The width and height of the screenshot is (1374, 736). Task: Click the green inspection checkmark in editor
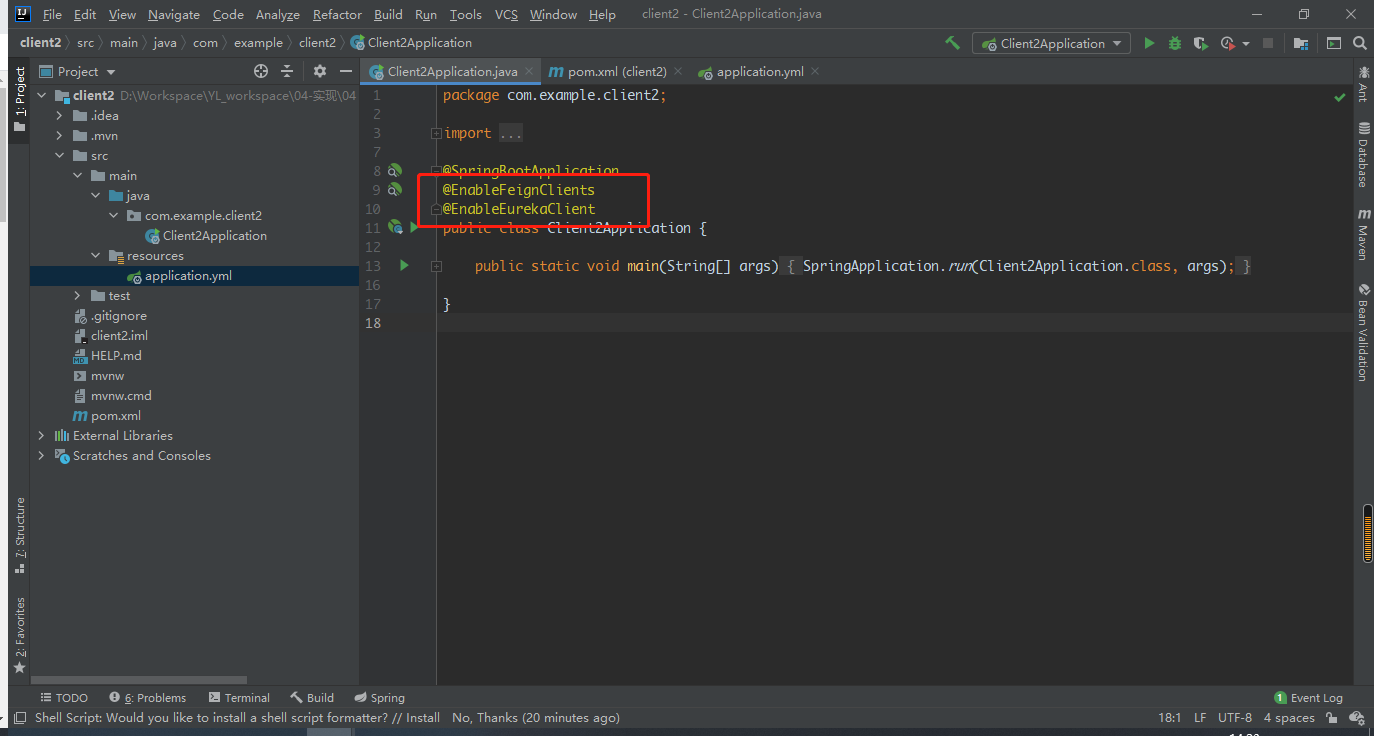point(1340,97)
